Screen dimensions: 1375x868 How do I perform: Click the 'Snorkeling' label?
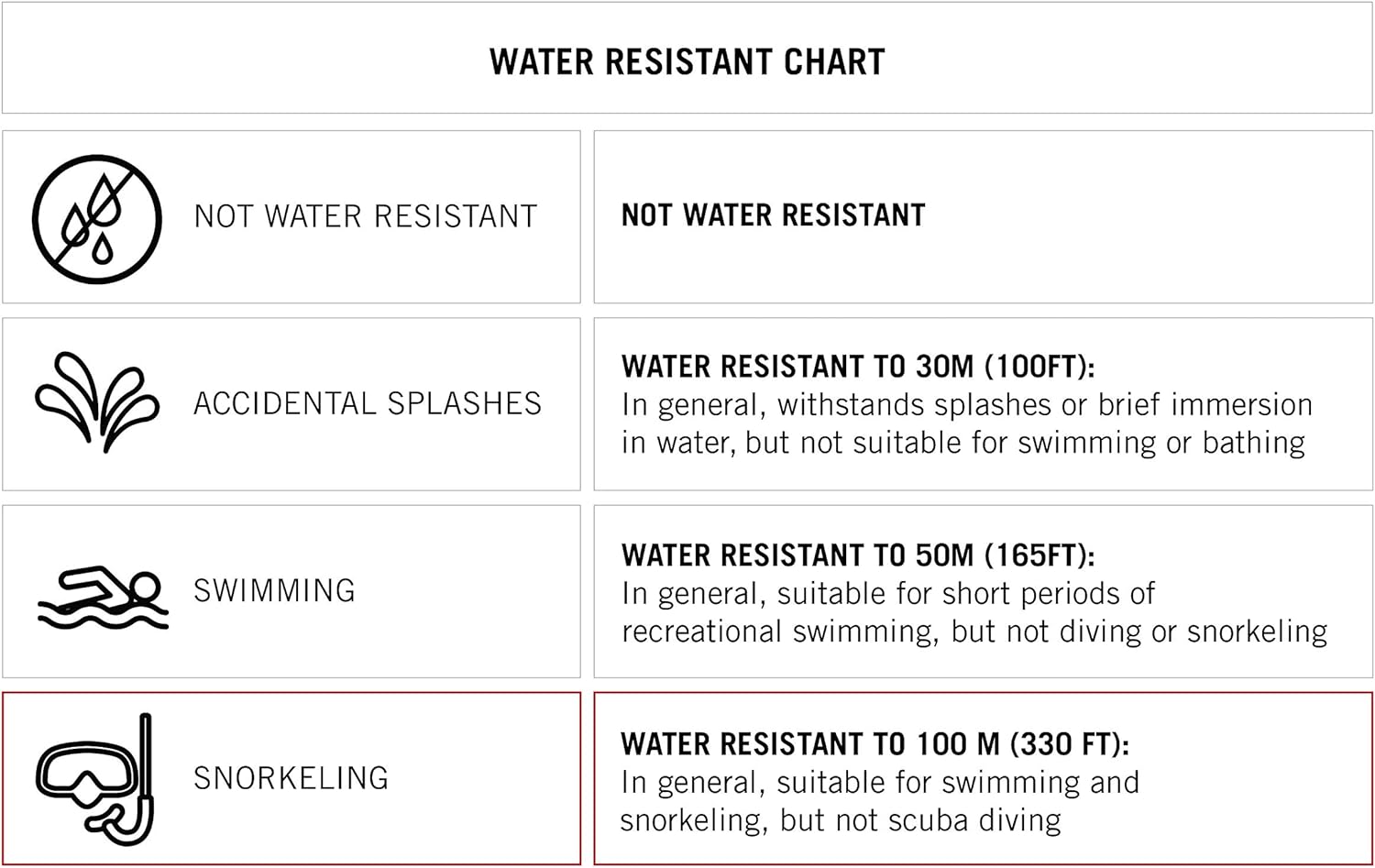(291, 778)
